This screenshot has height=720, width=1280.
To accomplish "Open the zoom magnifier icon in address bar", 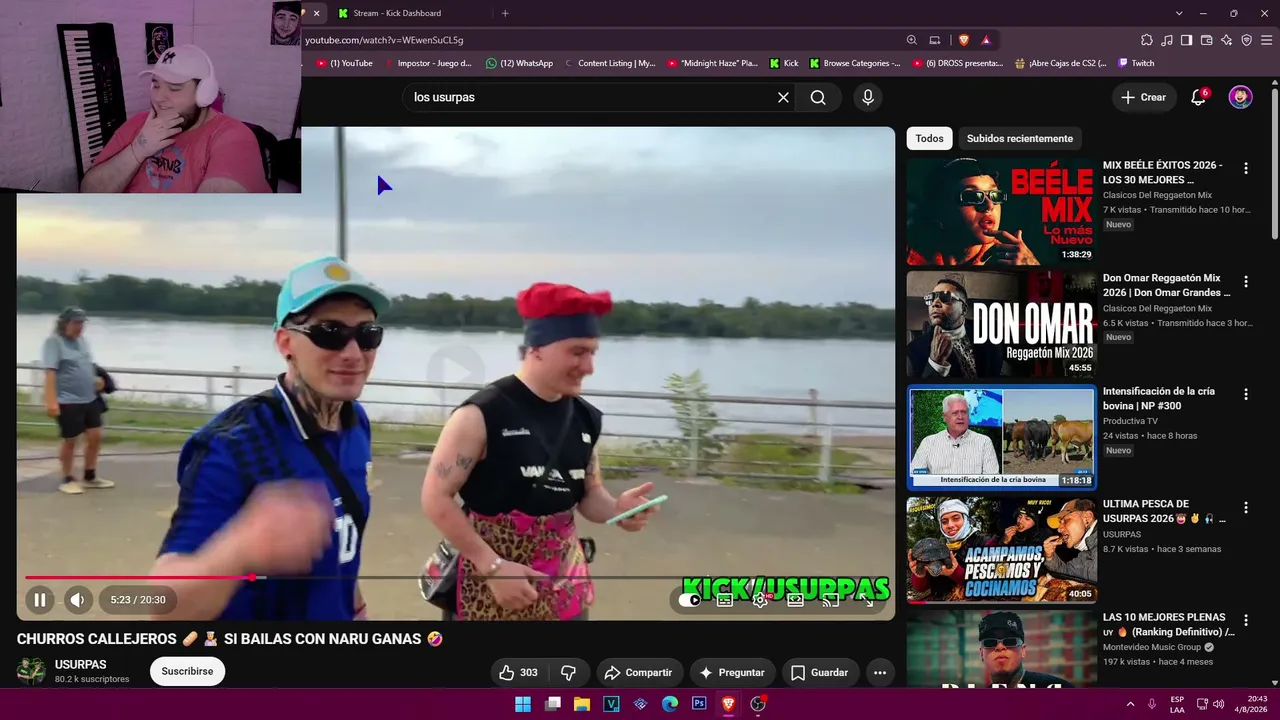I will [911, 40].
